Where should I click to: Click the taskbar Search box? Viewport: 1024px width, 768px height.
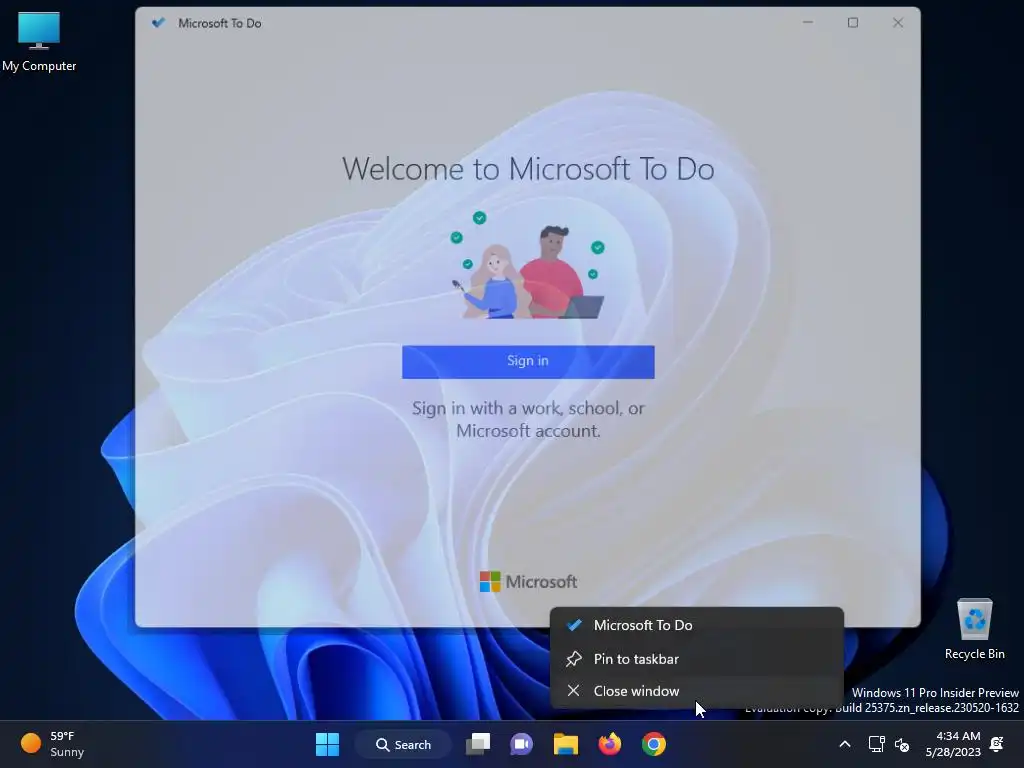(403, 744)
